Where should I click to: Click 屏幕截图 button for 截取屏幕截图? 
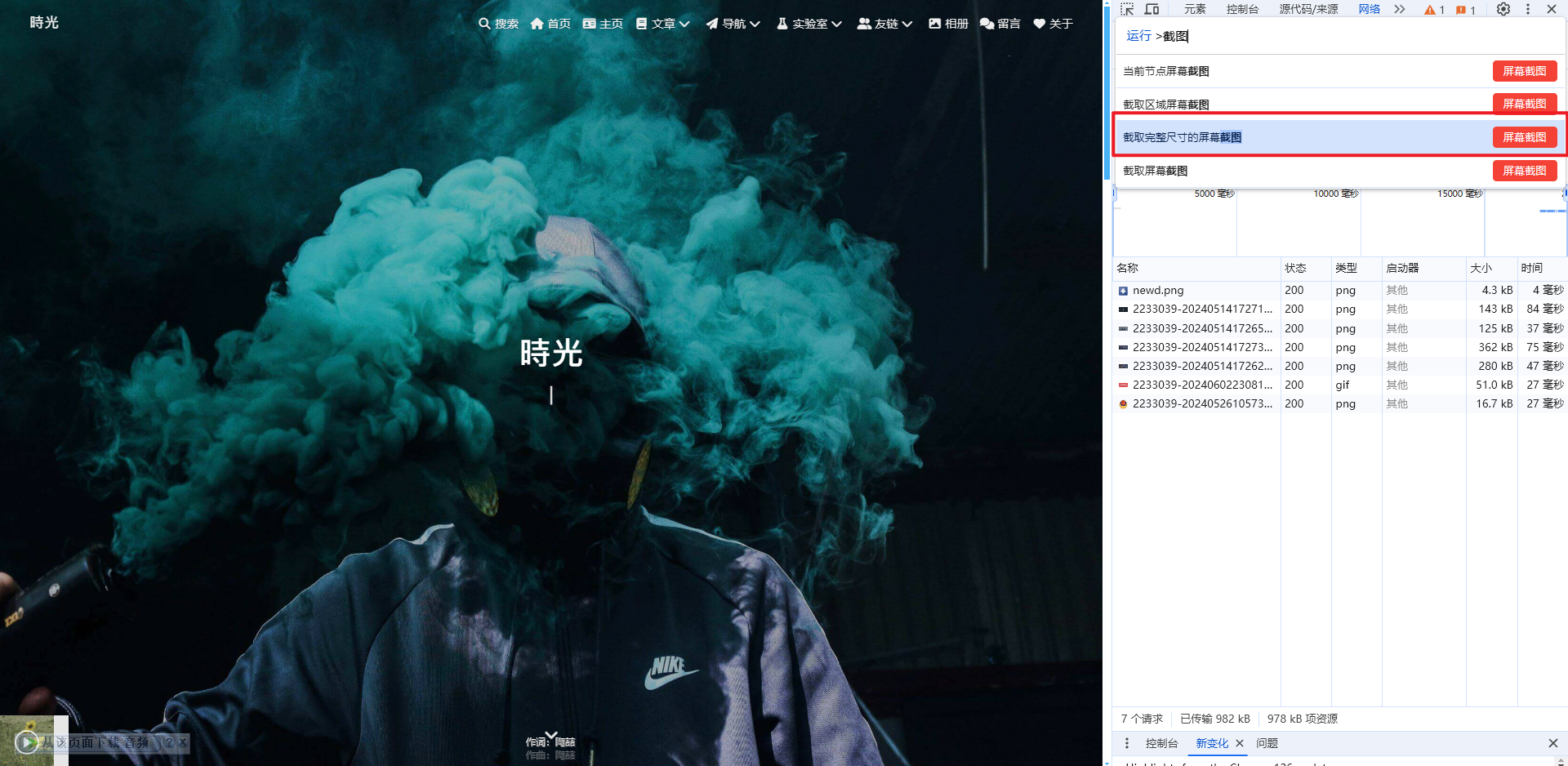point(1525,171)
